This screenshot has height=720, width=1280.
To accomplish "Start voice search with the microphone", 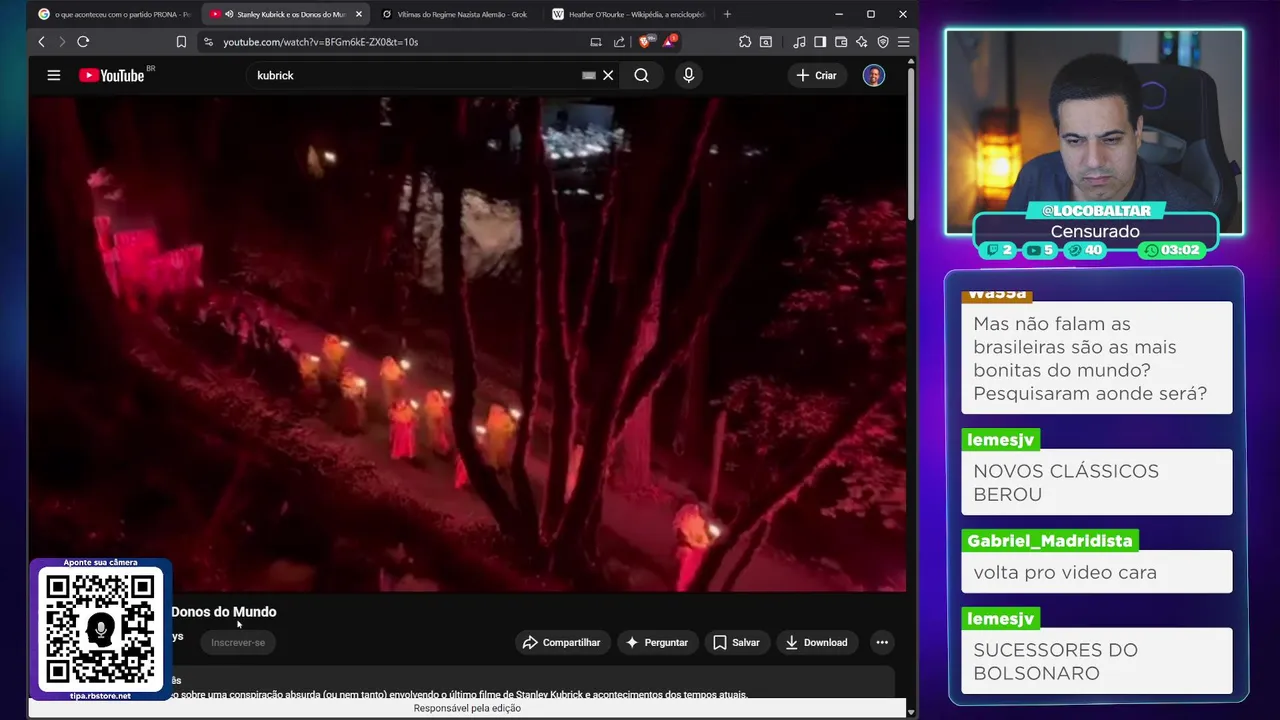I will (x=688, y=75).
